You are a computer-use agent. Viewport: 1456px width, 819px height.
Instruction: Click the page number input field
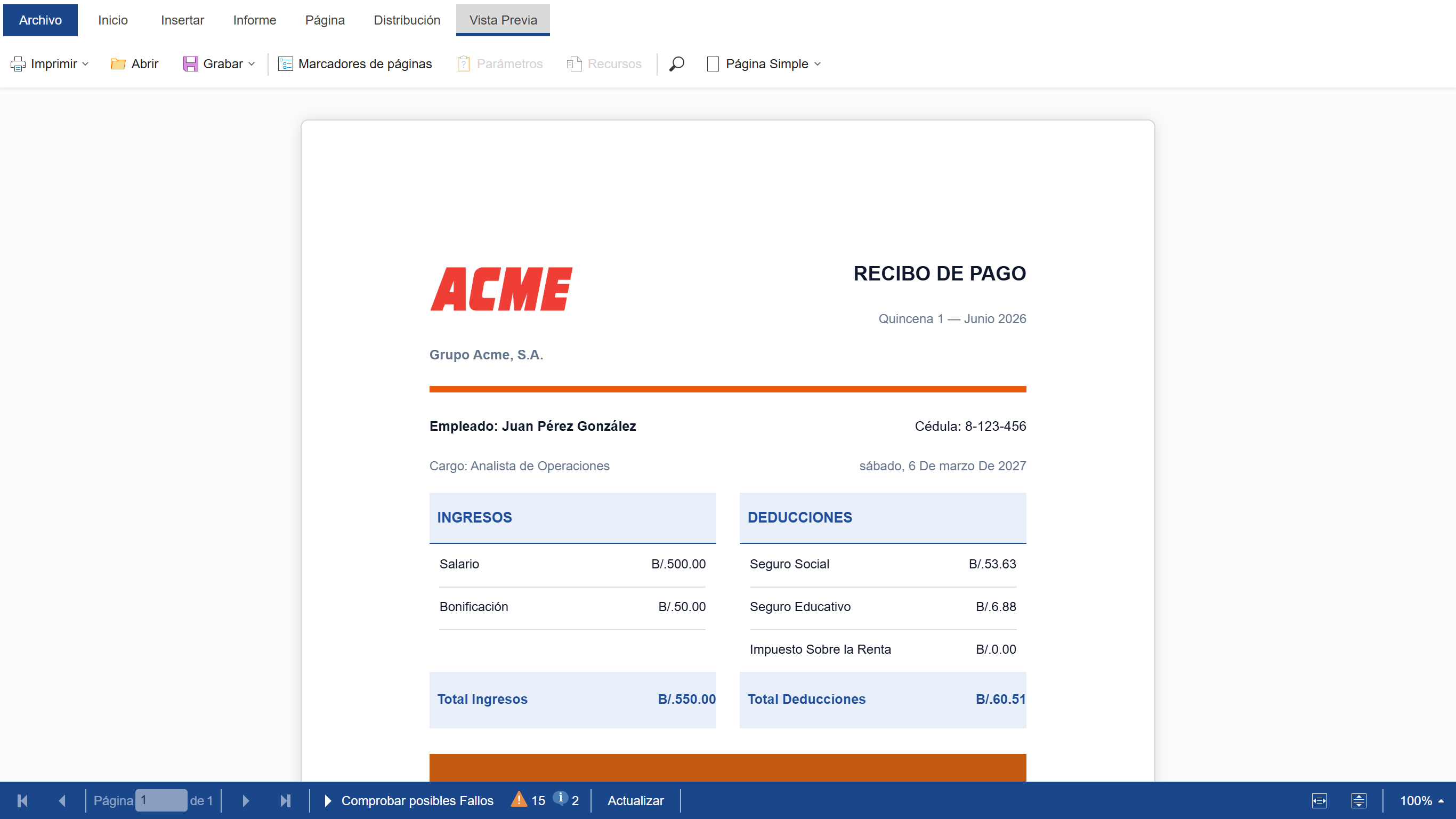[161, 800]
